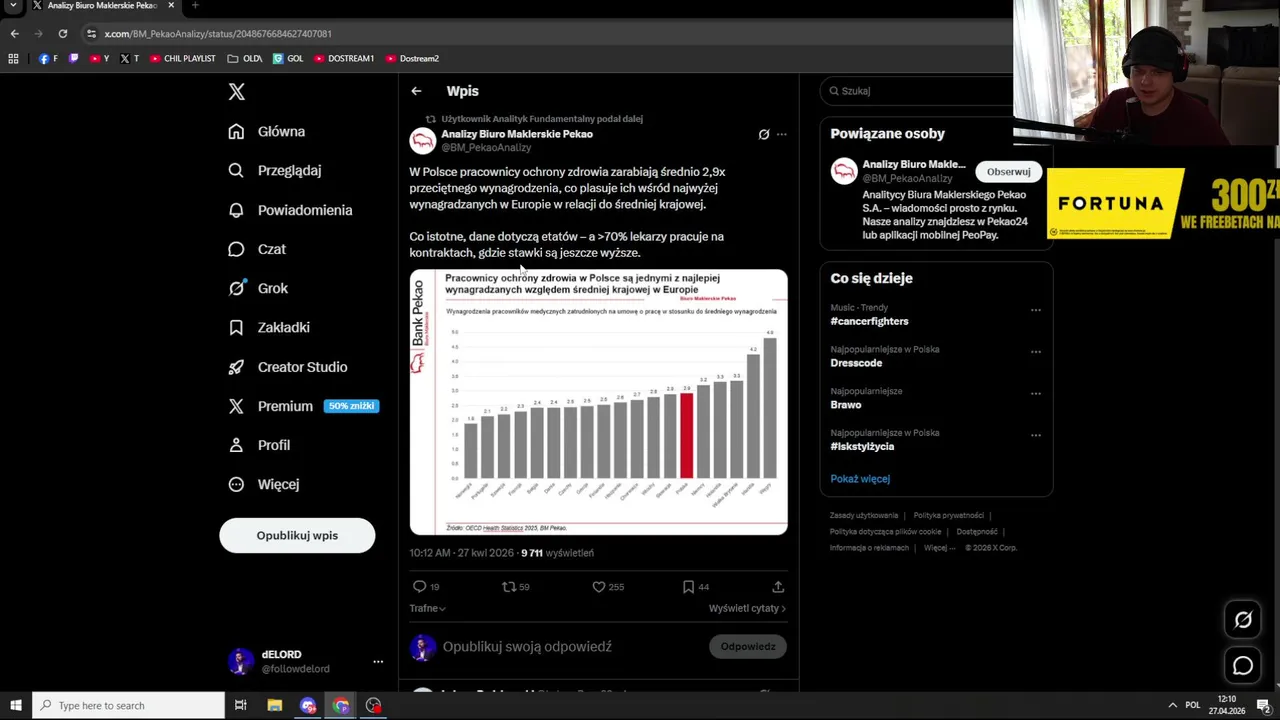
Task: Click Wyświetl cytaty link
Action: click(747, 608)
